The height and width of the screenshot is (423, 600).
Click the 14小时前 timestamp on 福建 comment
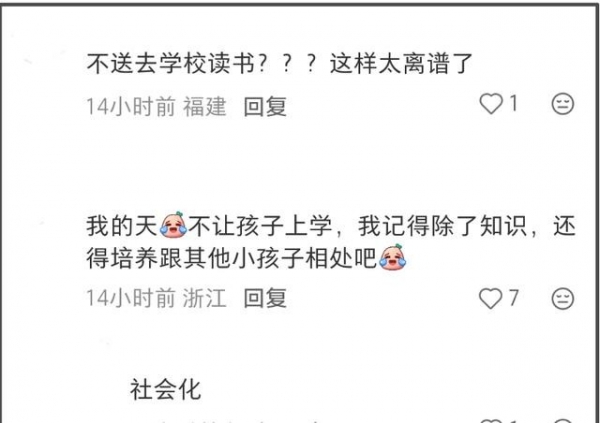pyautogui.click(x=131, y=106)
